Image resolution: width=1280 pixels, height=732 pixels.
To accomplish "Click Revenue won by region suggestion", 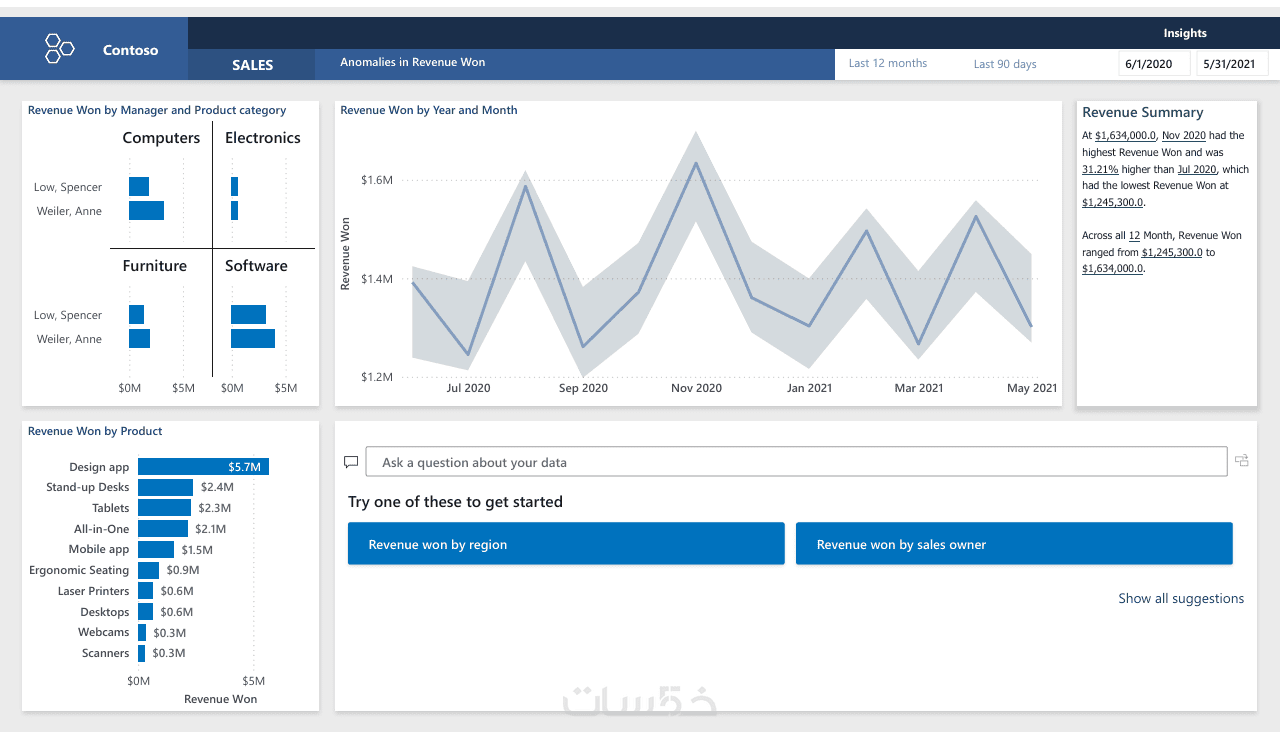I will pyautogui.click(x=566, y=544).
